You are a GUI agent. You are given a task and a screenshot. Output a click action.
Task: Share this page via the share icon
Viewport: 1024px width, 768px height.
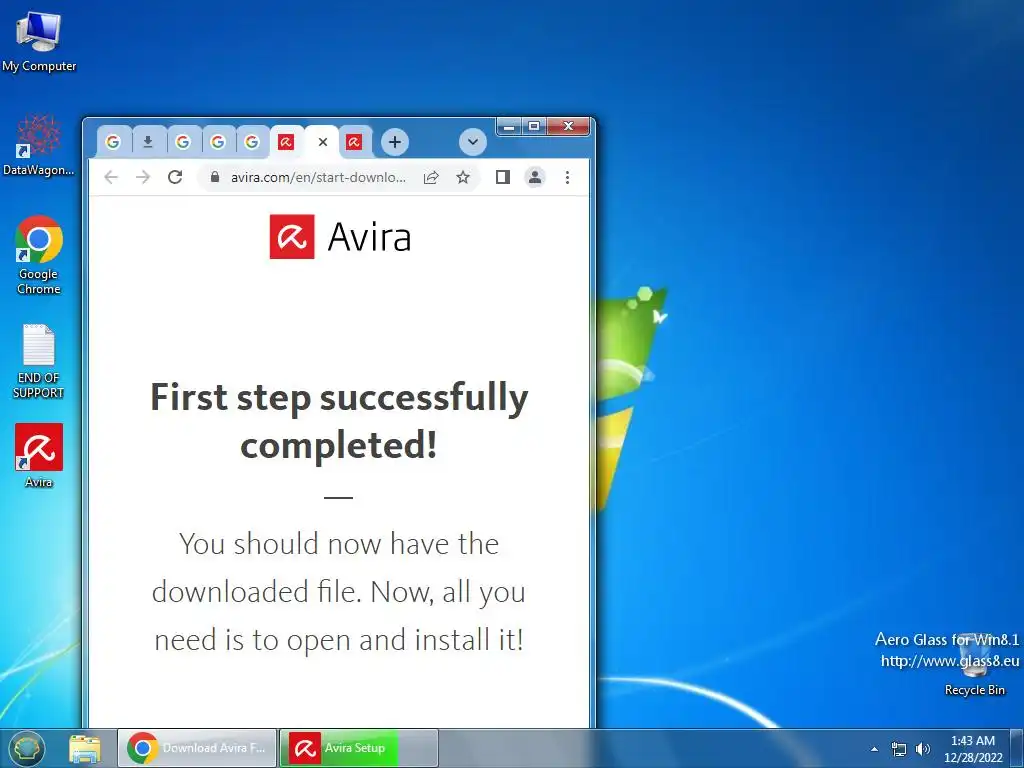coord(431,177)
